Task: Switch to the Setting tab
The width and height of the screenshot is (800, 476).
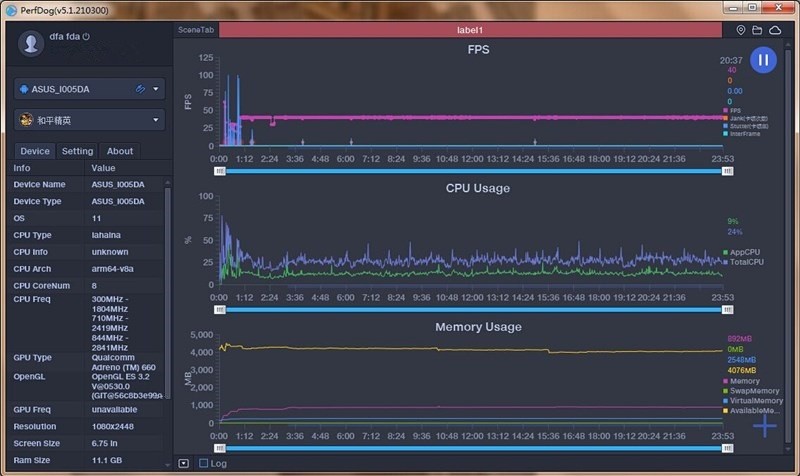Action: [x=77, y=151]
